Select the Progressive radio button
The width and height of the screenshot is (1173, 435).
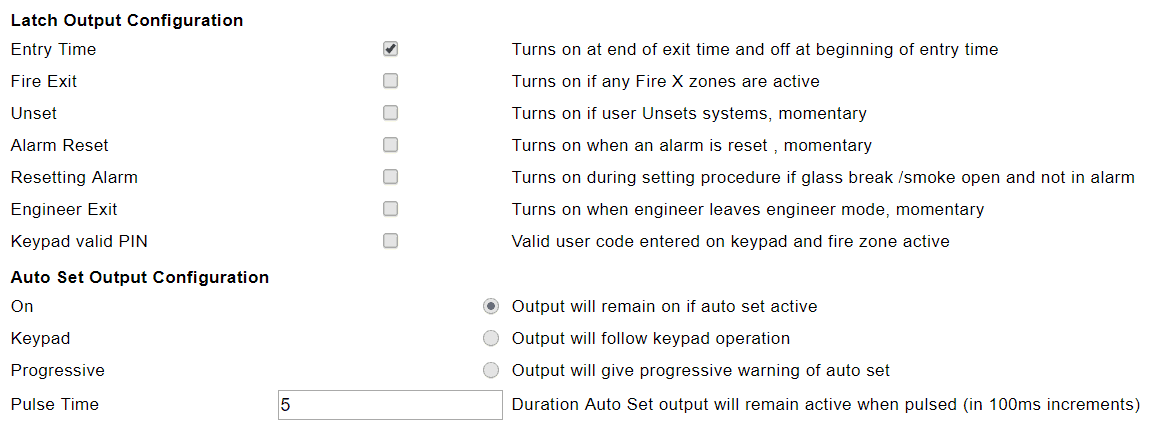point(491,370)
